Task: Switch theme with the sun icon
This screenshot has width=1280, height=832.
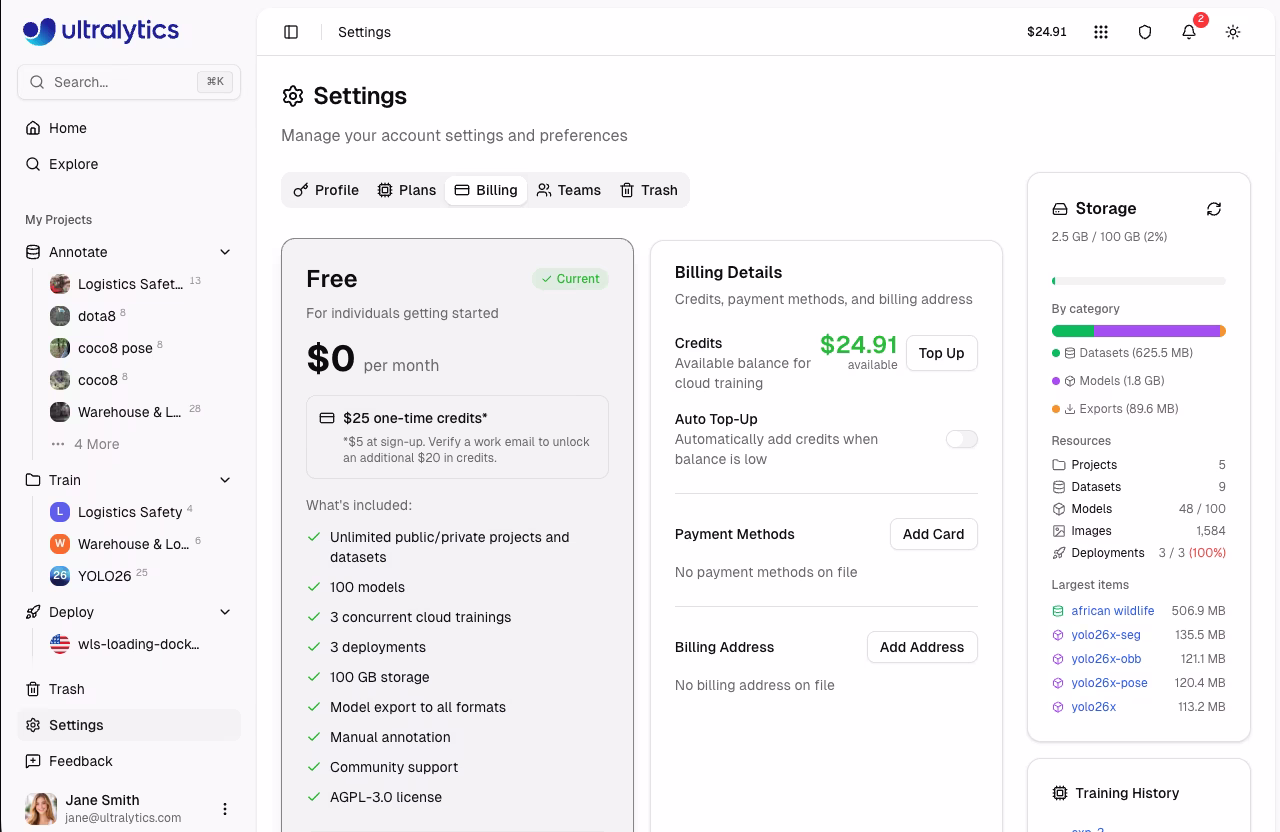Action: tap(1233, 32)
